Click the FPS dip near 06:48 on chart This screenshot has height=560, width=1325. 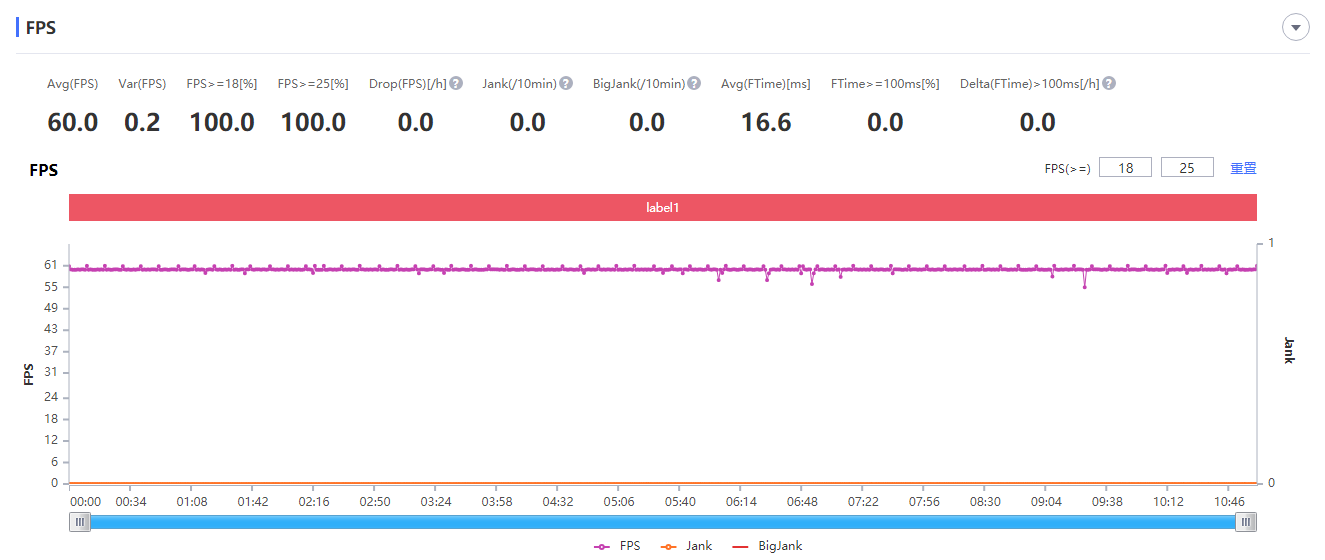[x=812, y=283]
